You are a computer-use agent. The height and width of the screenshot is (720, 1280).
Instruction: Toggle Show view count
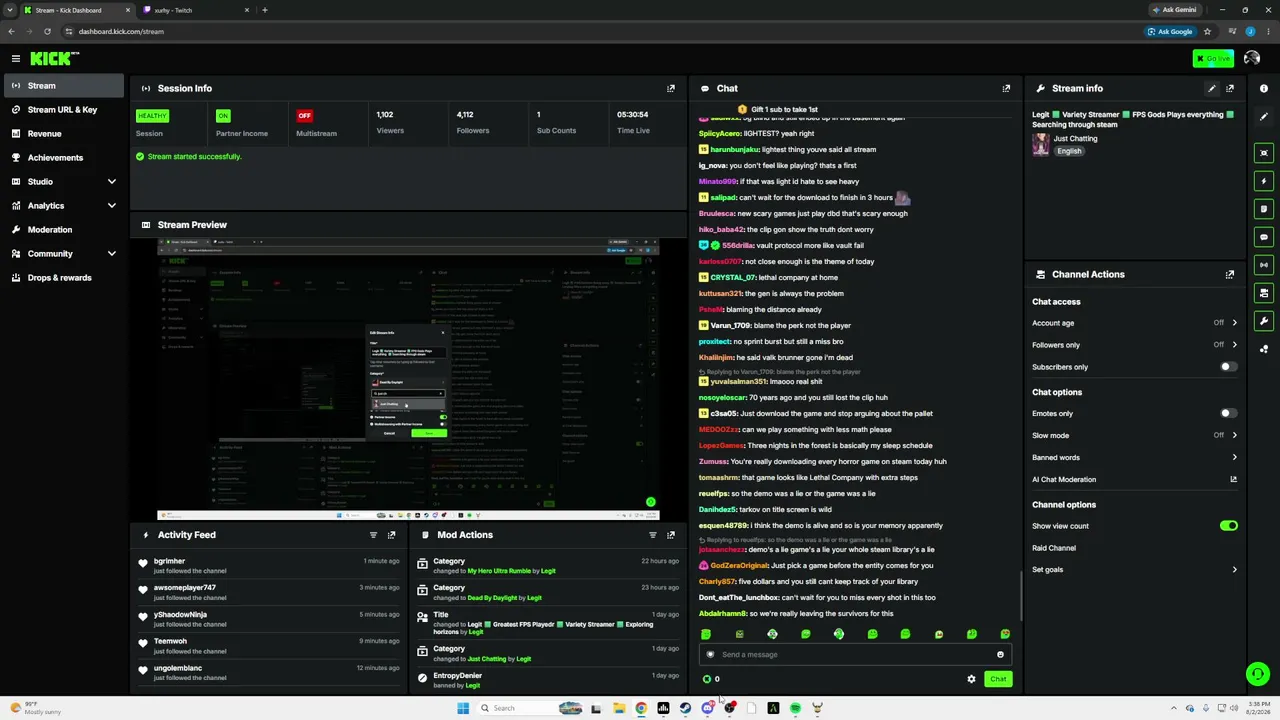pos(1228,526)
